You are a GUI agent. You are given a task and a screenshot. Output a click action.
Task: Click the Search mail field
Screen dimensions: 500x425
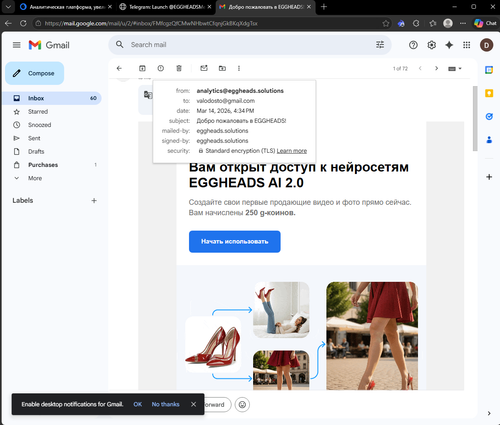(x=250, y=45)
